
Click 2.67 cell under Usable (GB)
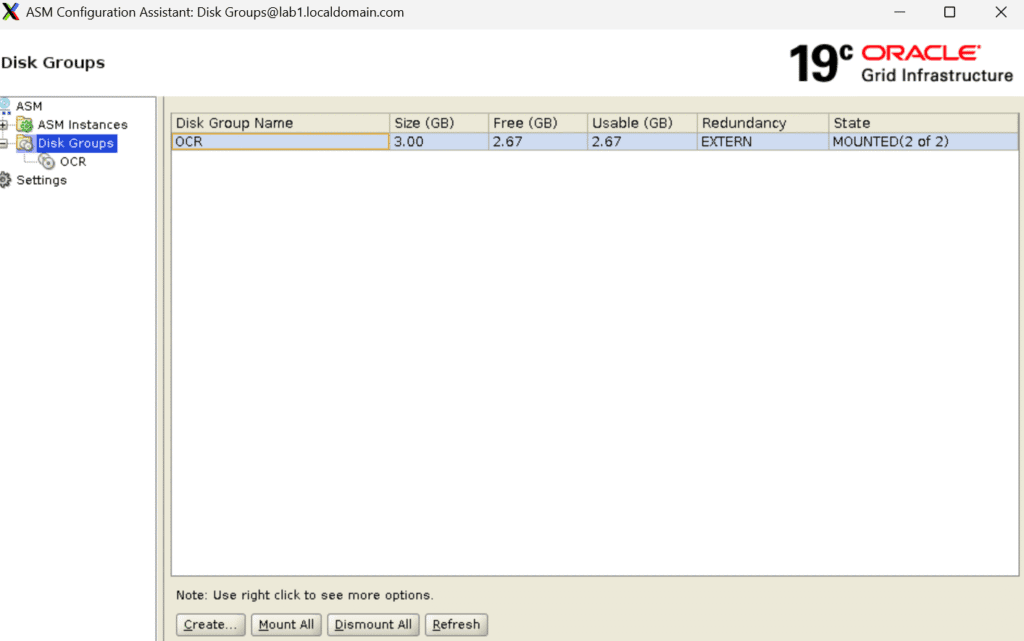[642, 142]
